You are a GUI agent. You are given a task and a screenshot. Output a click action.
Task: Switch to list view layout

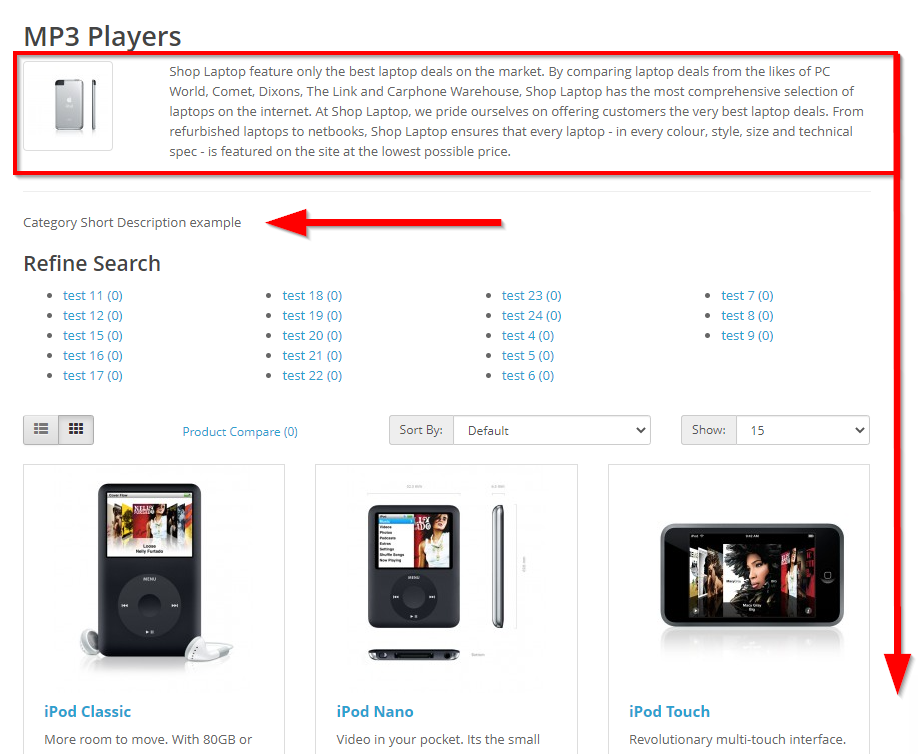[41, 430]
